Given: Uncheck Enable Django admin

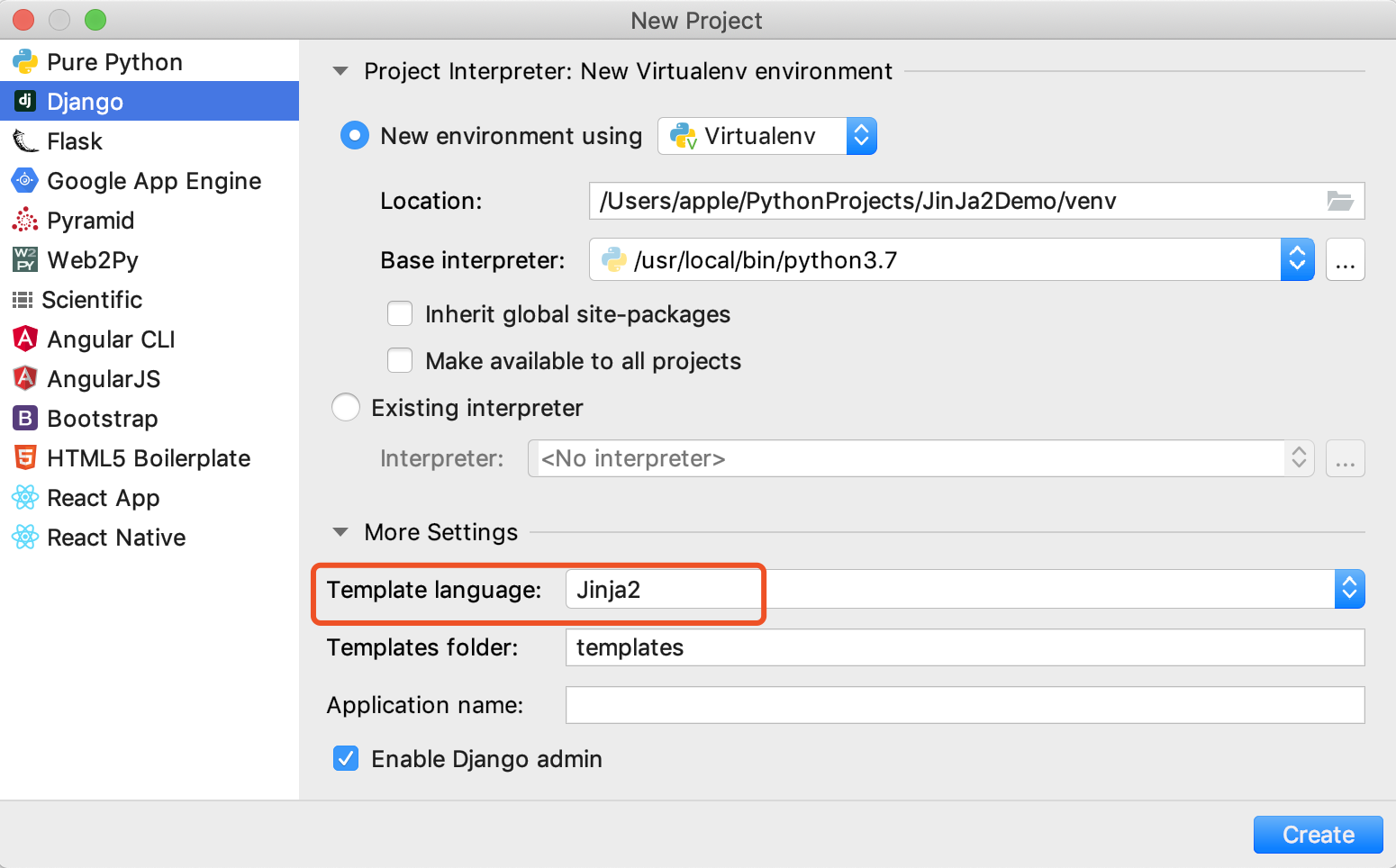Looking at the screenshot, I should coord(346,759).
